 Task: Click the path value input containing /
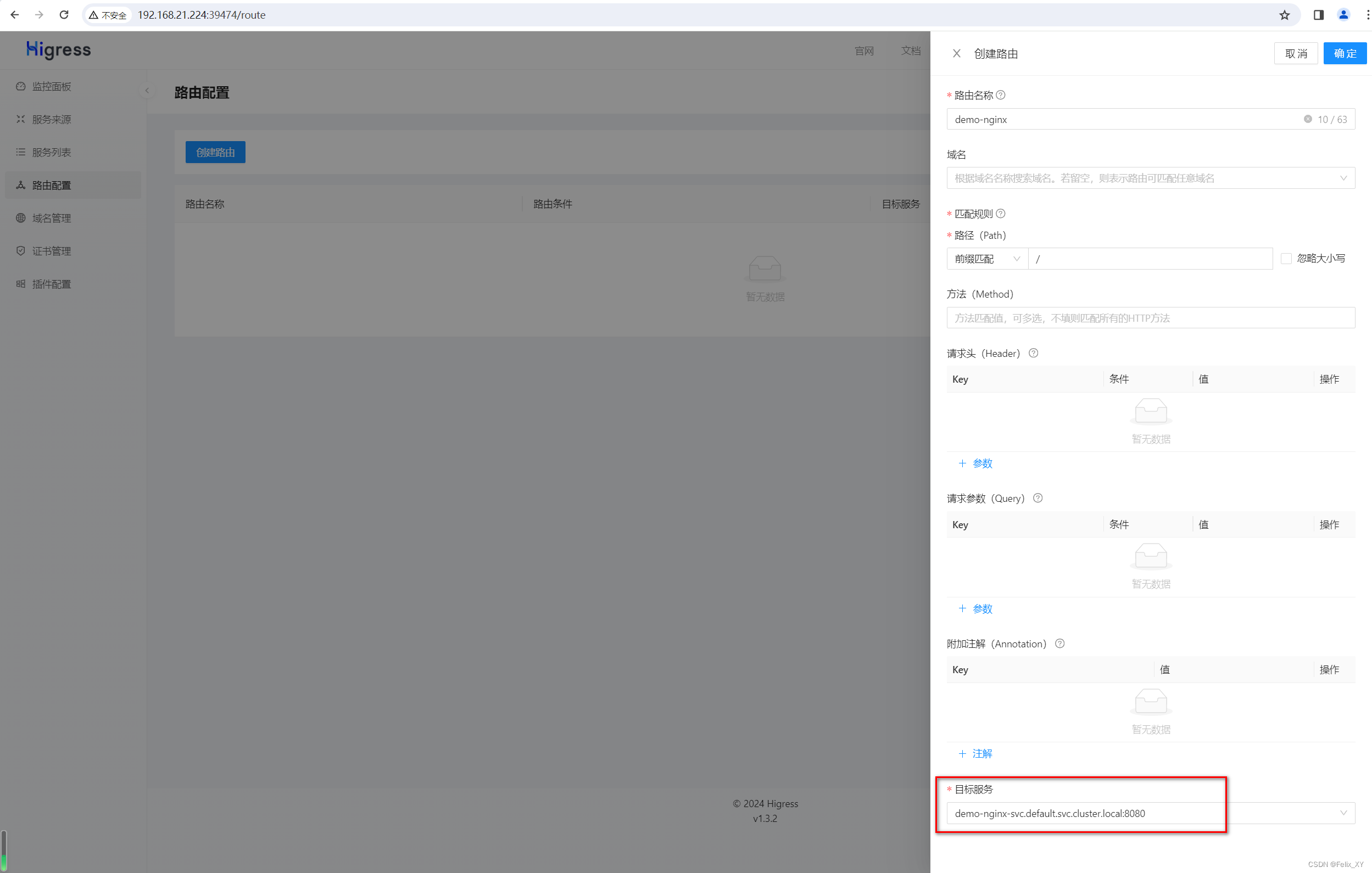pyautogui.click(x=1150, y=259)
